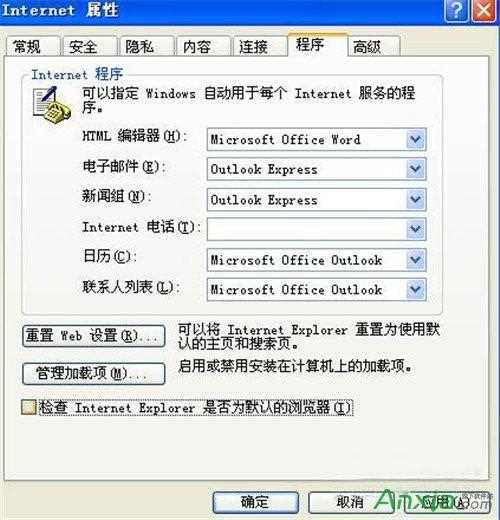
Task: Open the 隐私 tab
Action: (x=146, y=47)
